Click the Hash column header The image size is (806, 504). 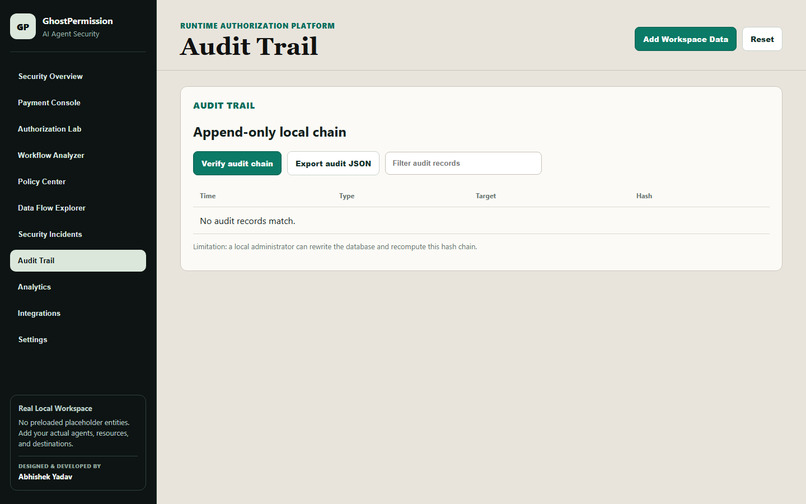point(644,196)
